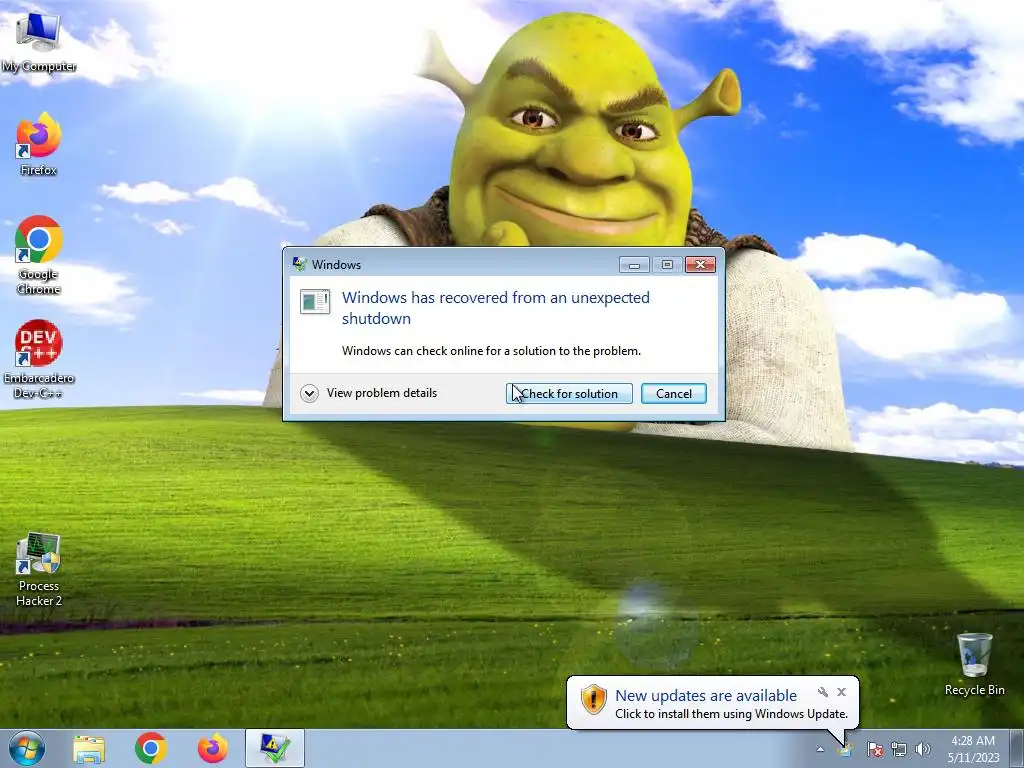Screen dimensions: 1024x768
Task: Click the dialog's maximize button
Action: tap(667, 264)
